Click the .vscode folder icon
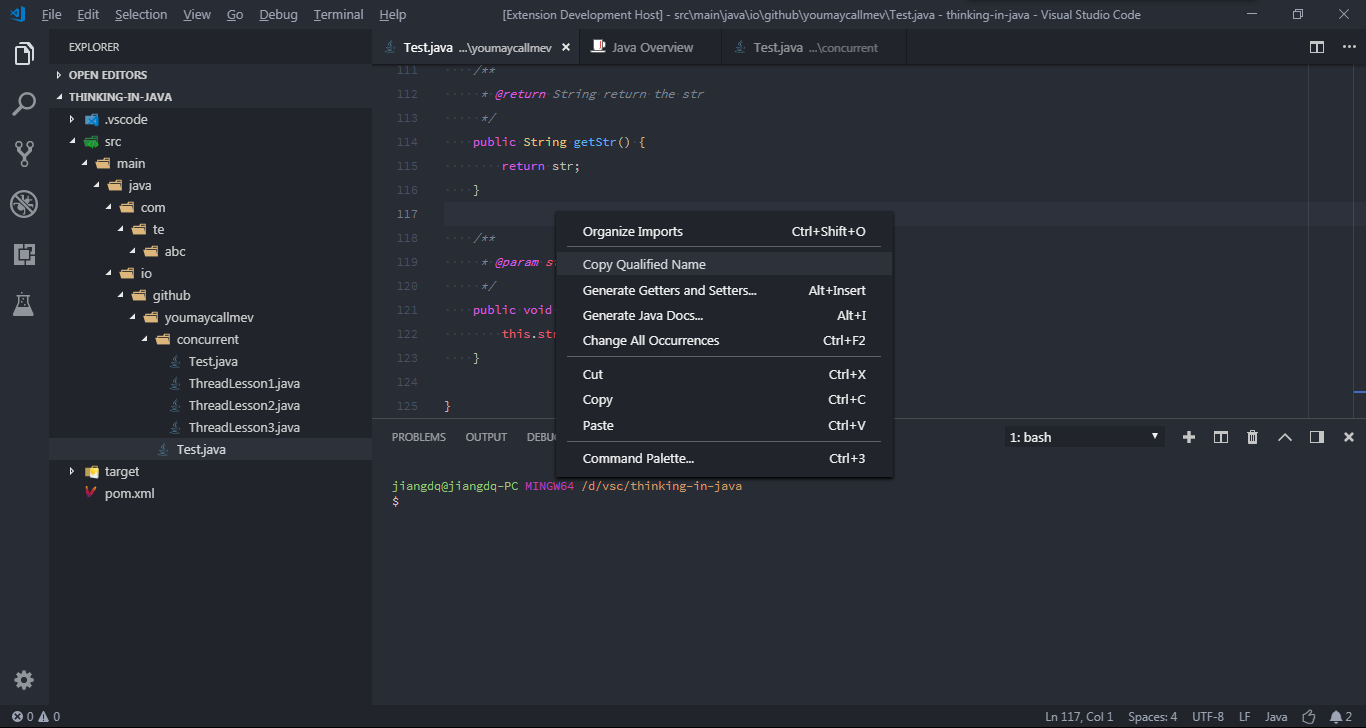 click(x=92, y=119)
